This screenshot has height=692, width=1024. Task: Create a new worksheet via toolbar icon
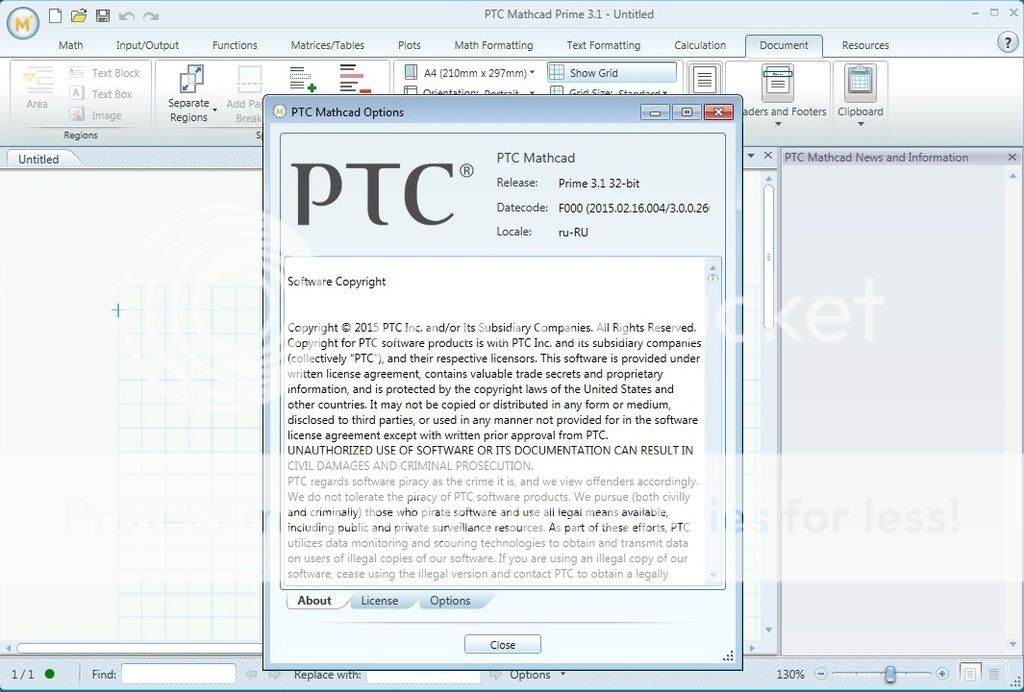click(55, 16)
